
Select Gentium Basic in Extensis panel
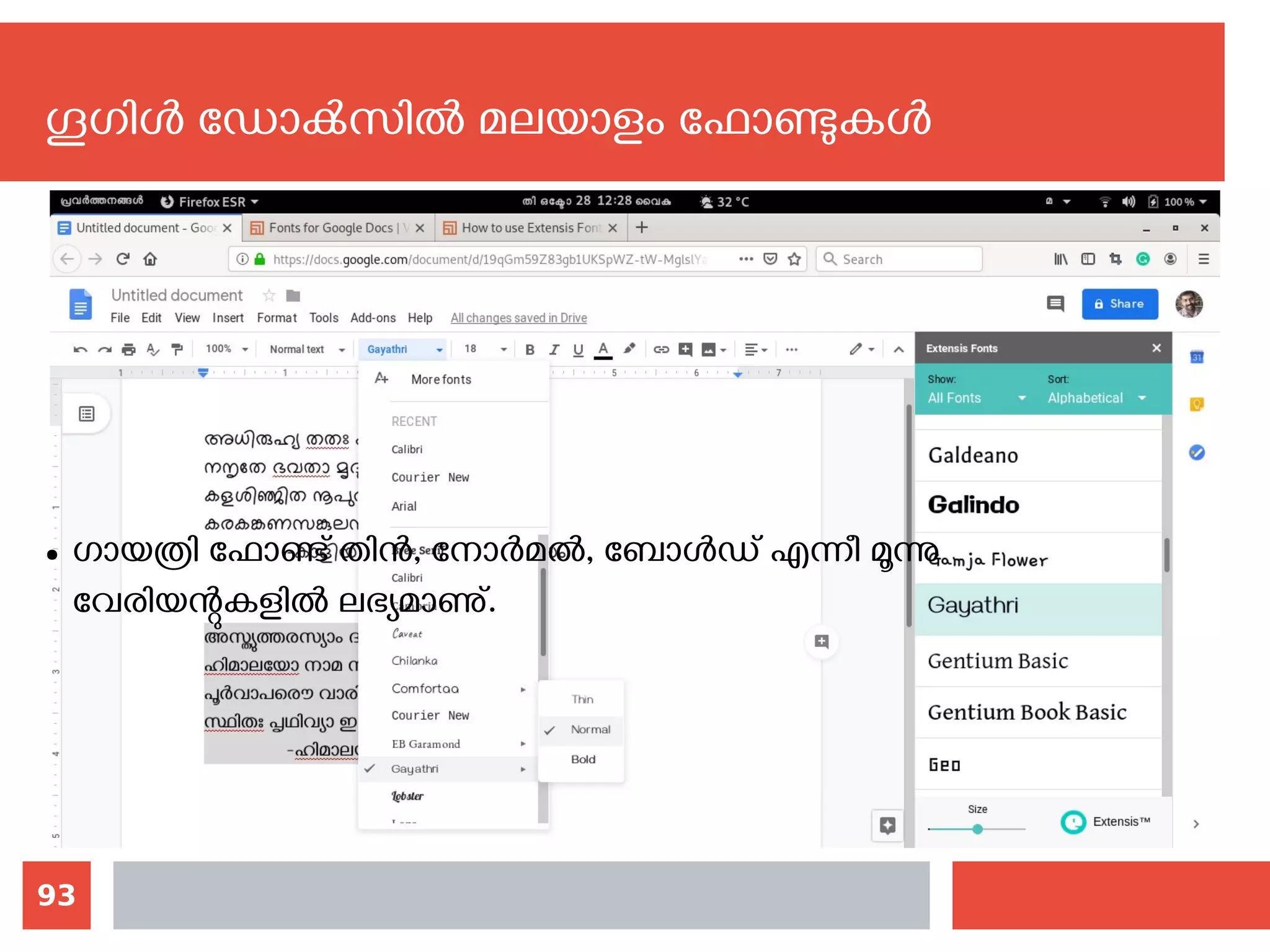click(1038, 661)
